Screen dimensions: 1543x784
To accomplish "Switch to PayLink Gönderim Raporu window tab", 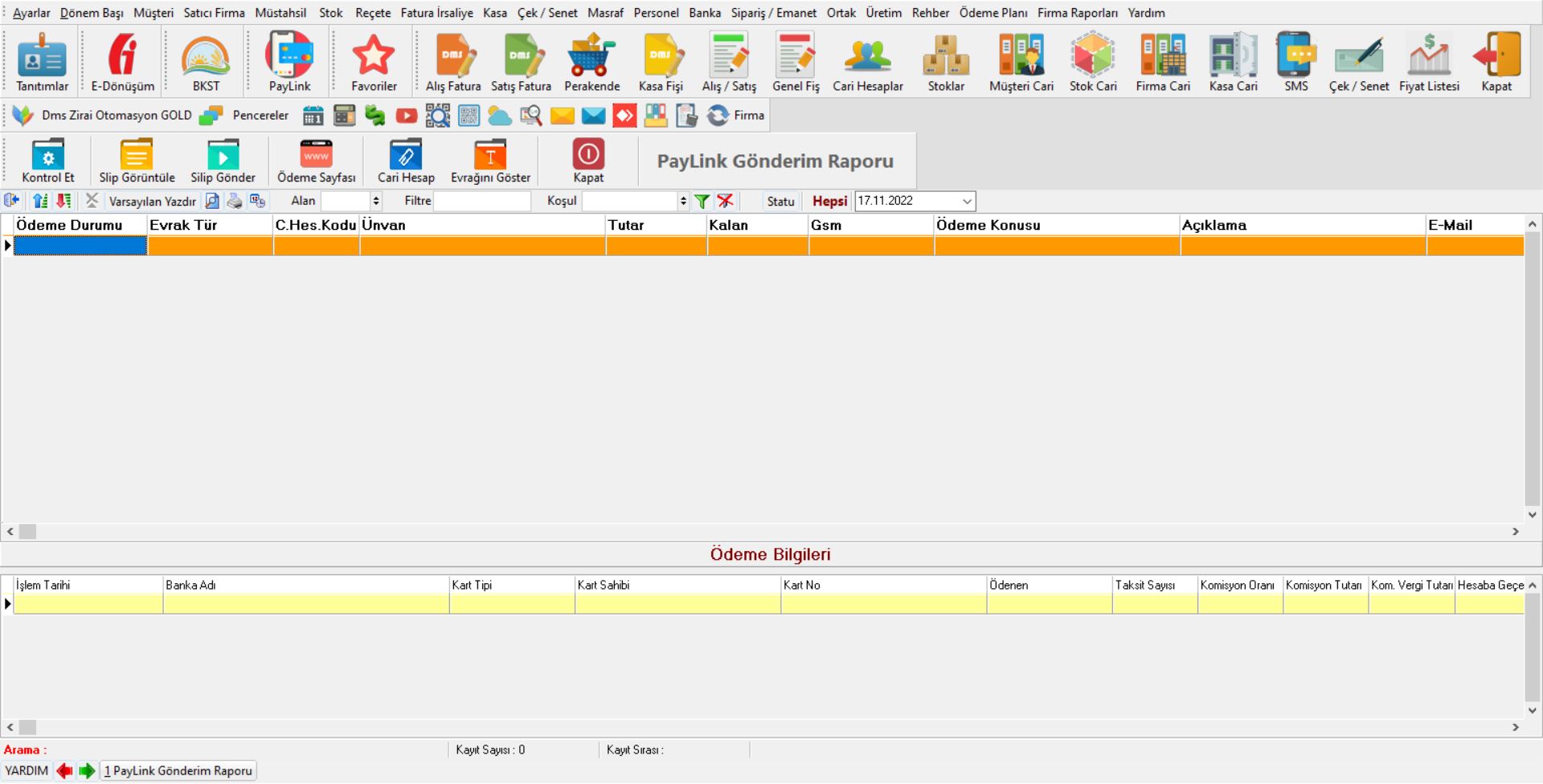I will pyautogui.click(x=178, y=771).
